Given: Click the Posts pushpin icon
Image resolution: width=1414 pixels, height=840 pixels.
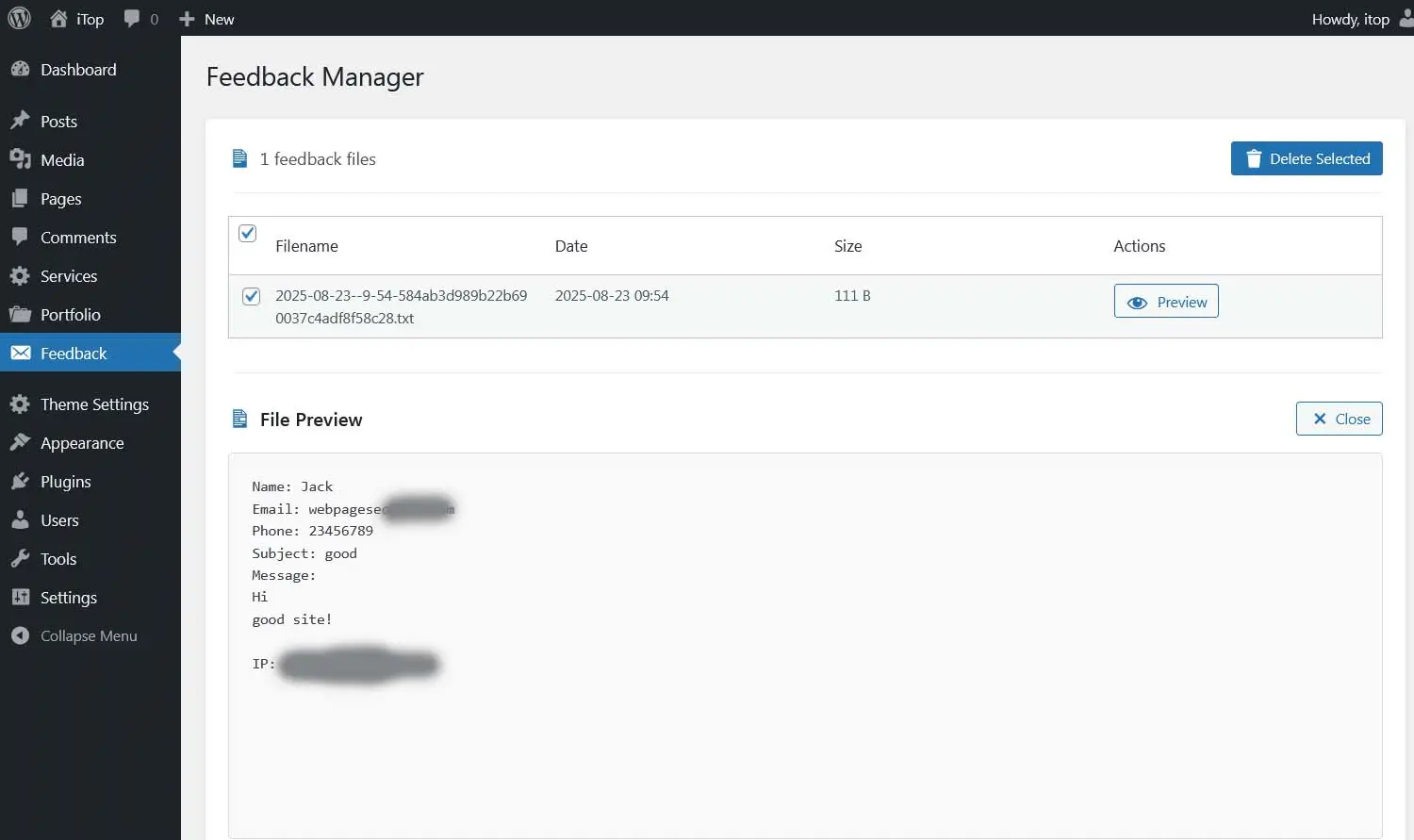Looking at the screenshot, I should coord(20,121).
